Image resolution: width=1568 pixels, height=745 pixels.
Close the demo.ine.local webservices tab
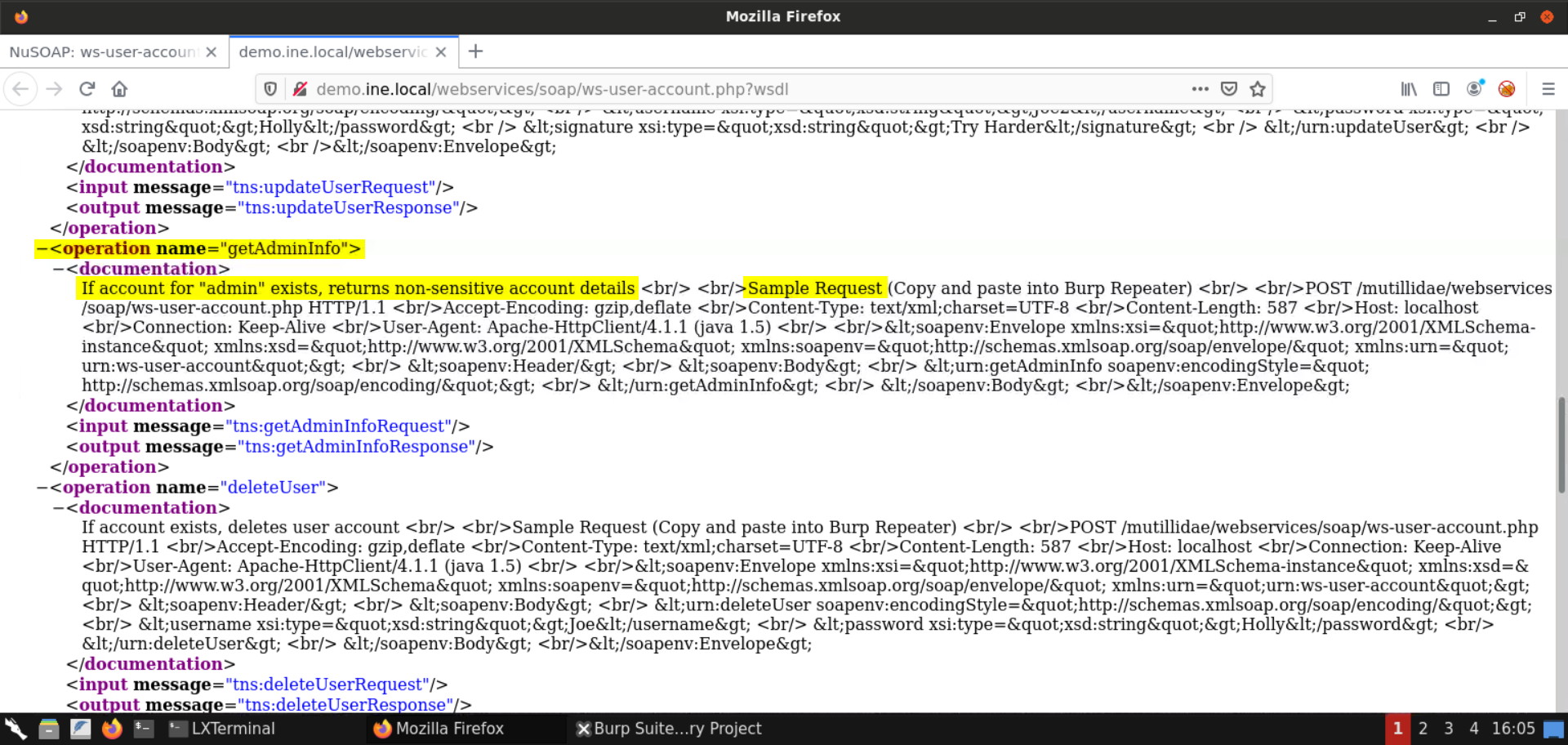tap(441, 52)
